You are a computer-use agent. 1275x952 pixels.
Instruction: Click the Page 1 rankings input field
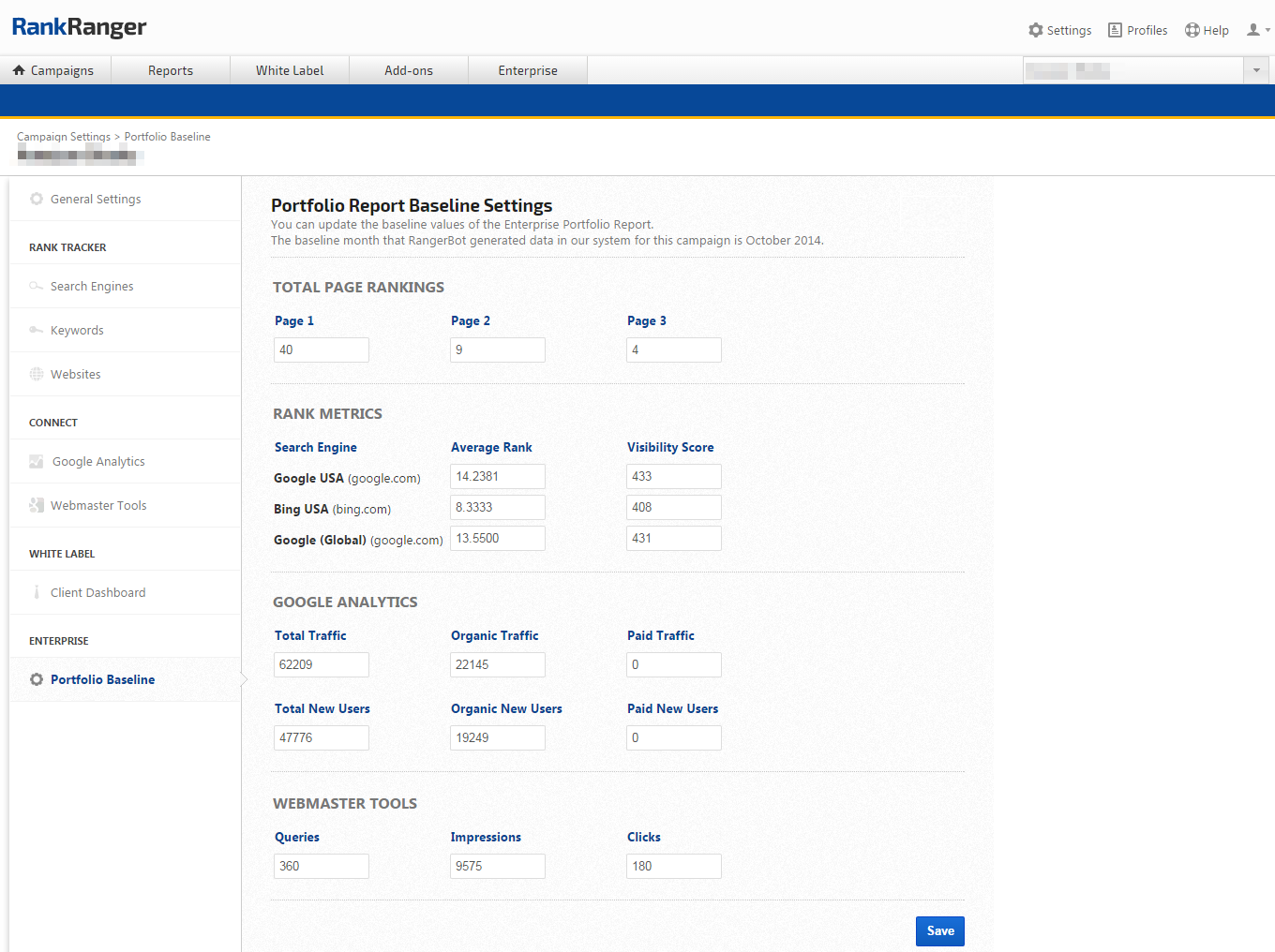322,350
